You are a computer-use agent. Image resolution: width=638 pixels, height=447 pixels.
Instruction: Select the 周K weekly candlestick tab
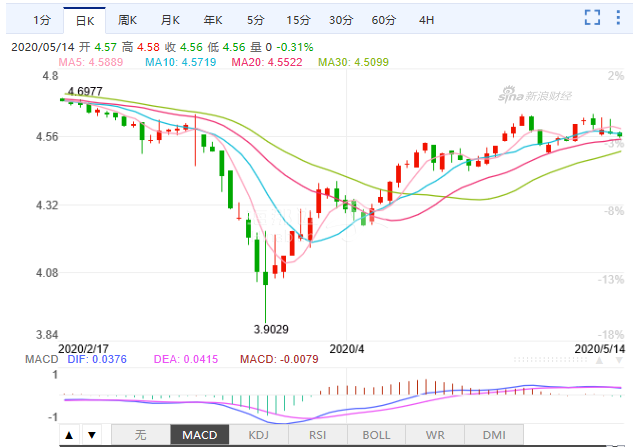pos(128,20)
